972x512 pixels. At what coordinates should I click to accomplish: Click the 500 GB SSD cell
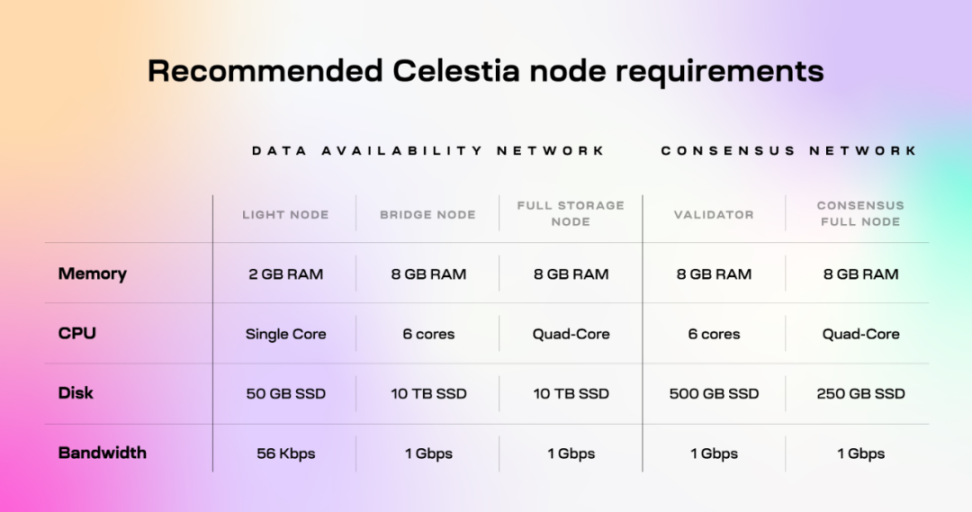click(713, 394)
